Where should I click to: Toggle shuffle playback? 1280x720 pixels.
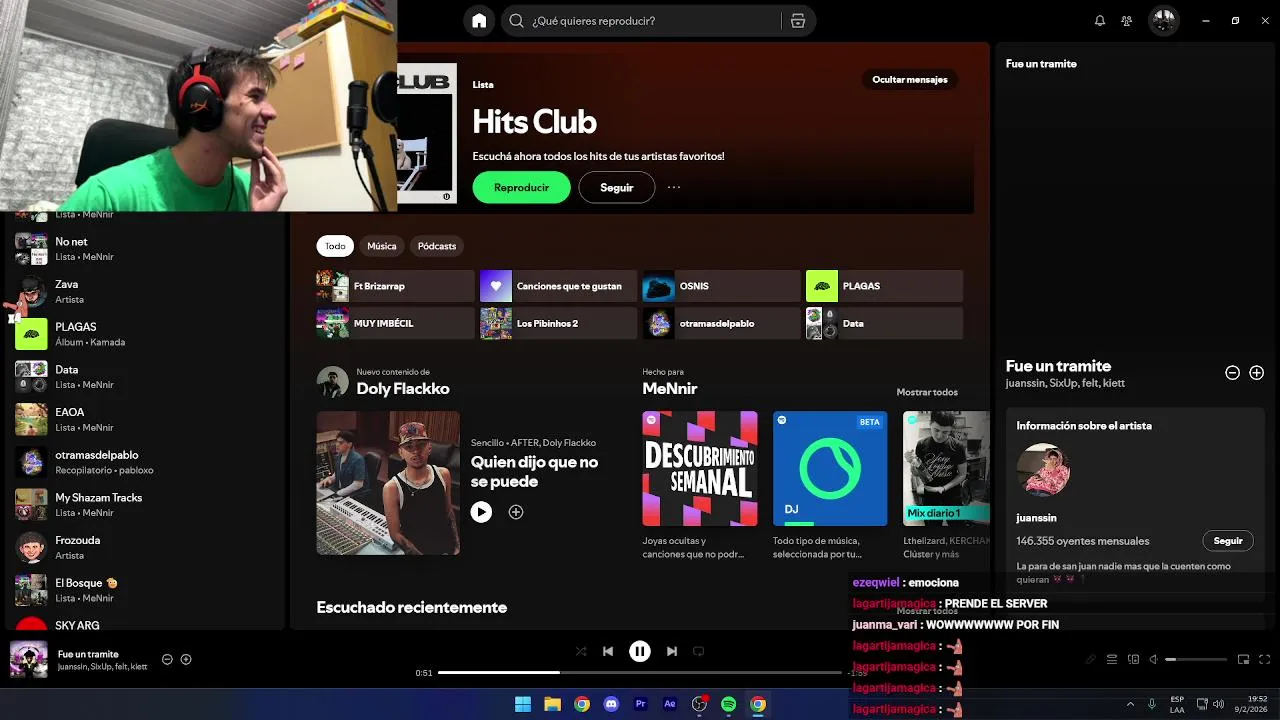point(581,651)
